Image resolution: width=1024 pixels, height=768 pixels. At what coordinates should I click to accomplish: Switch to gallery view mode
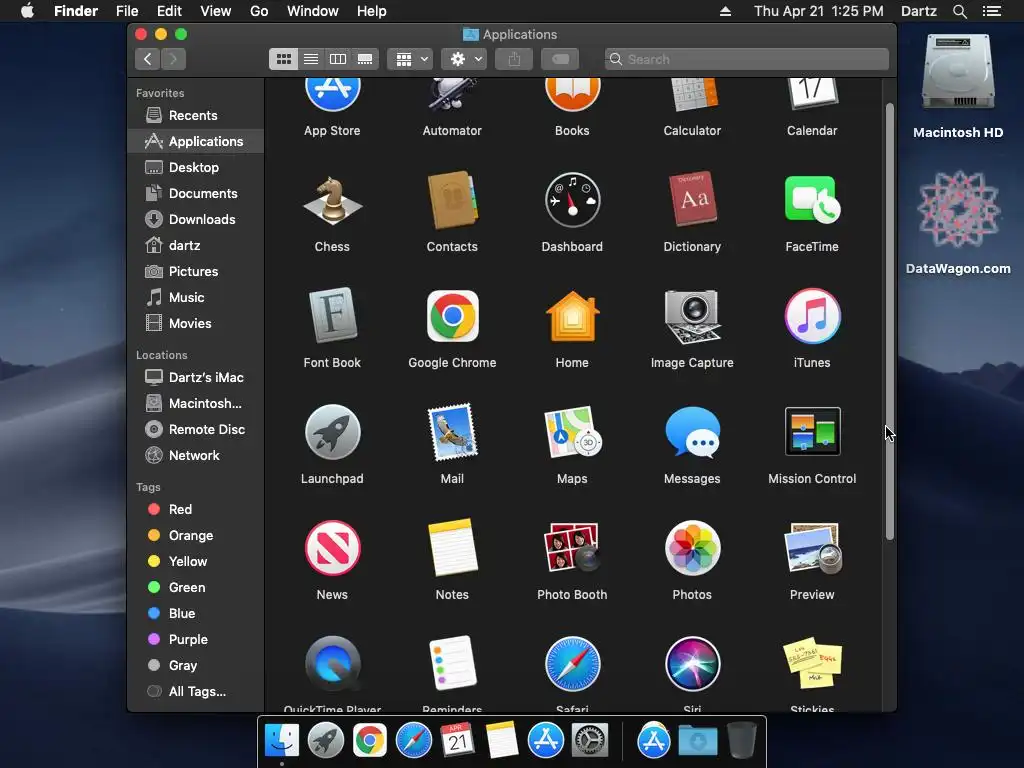(x=365, y=59)
